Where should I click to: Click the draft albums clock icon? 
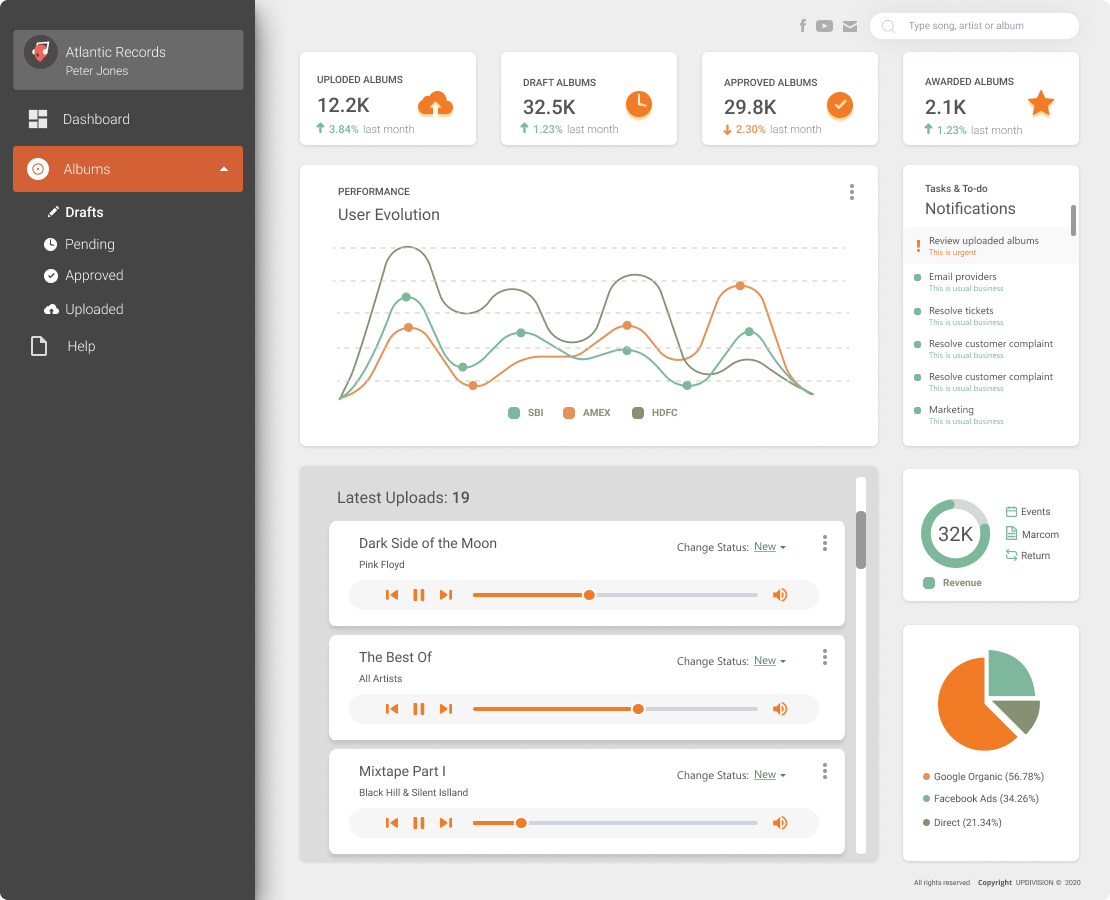pos(639,104)
